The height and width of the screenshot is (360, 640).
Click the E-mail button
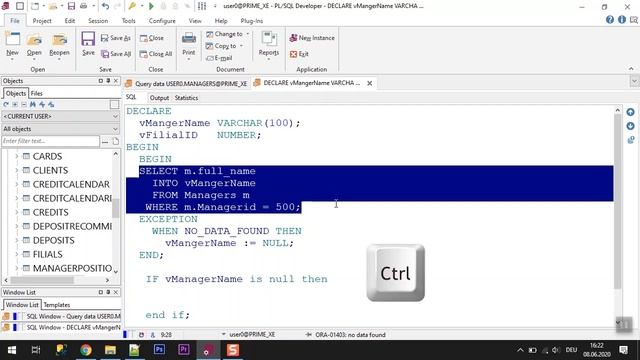[x=219, y=58]
